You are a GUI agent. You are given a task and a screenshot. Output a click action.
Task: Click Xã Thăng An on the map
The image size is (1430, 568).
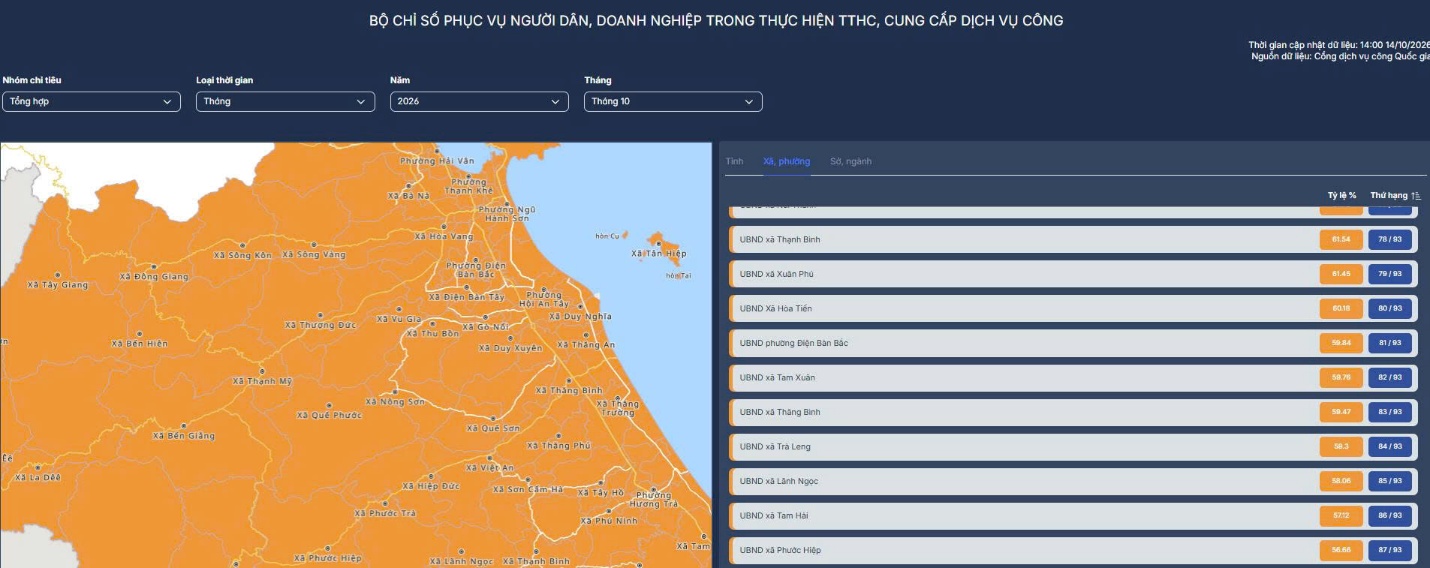586,345
